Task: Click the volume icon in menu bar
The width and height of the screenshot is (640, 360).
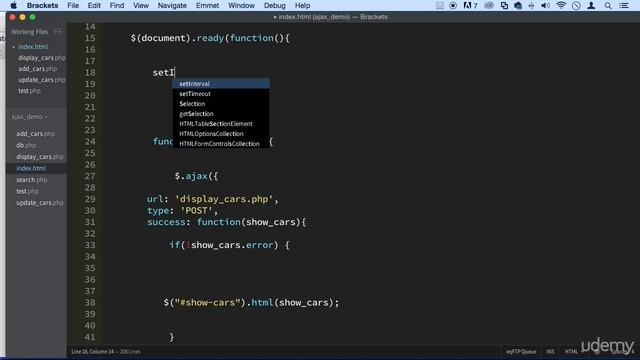Action: [545, 5]
